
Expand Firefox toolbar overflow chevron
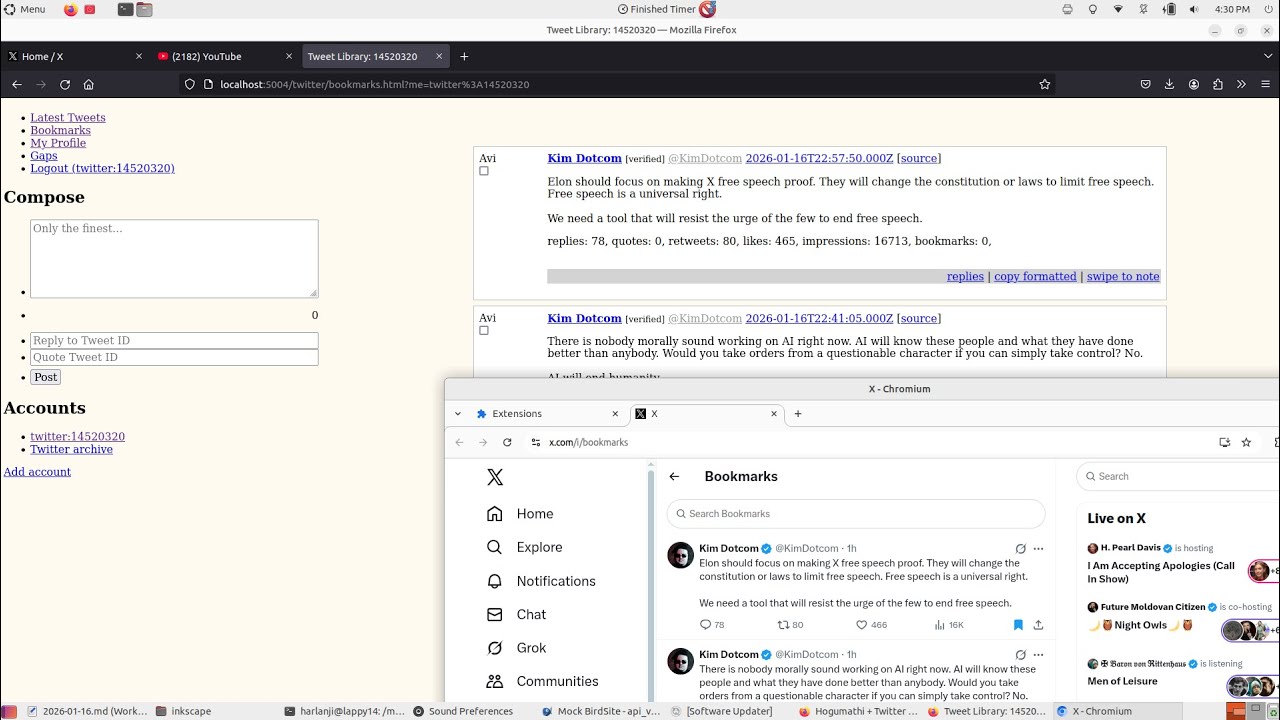point(1241,85)
